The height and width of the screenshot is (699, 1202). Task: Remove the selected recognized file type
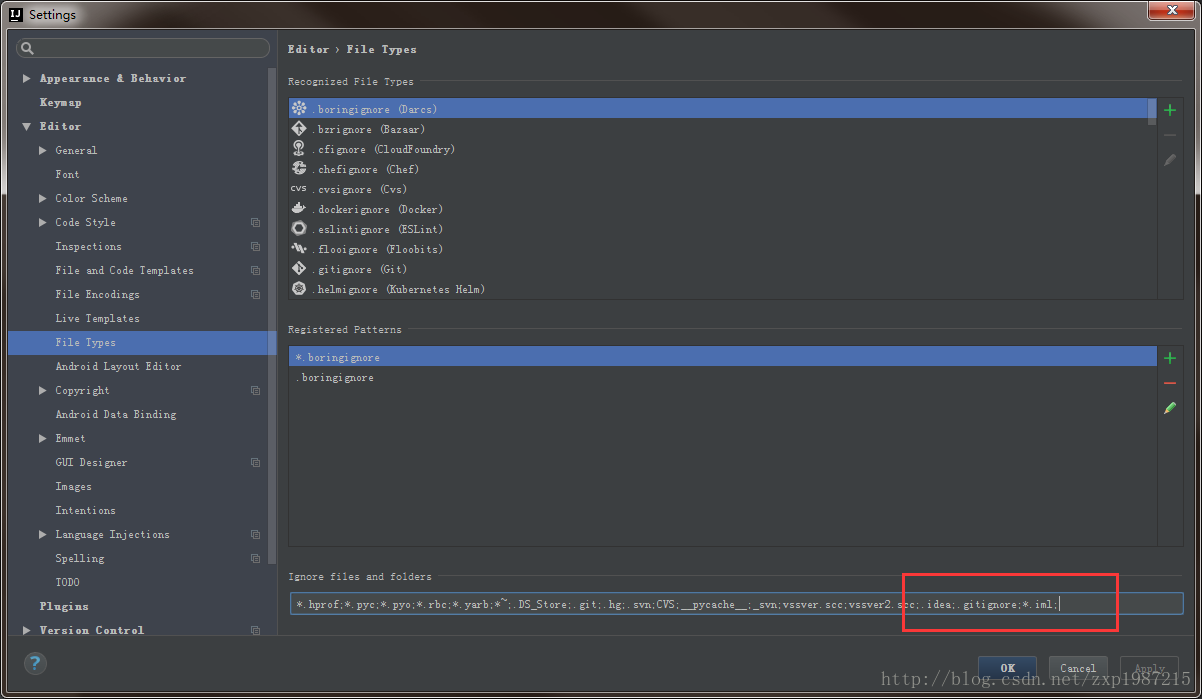[x=1170, y=135]
